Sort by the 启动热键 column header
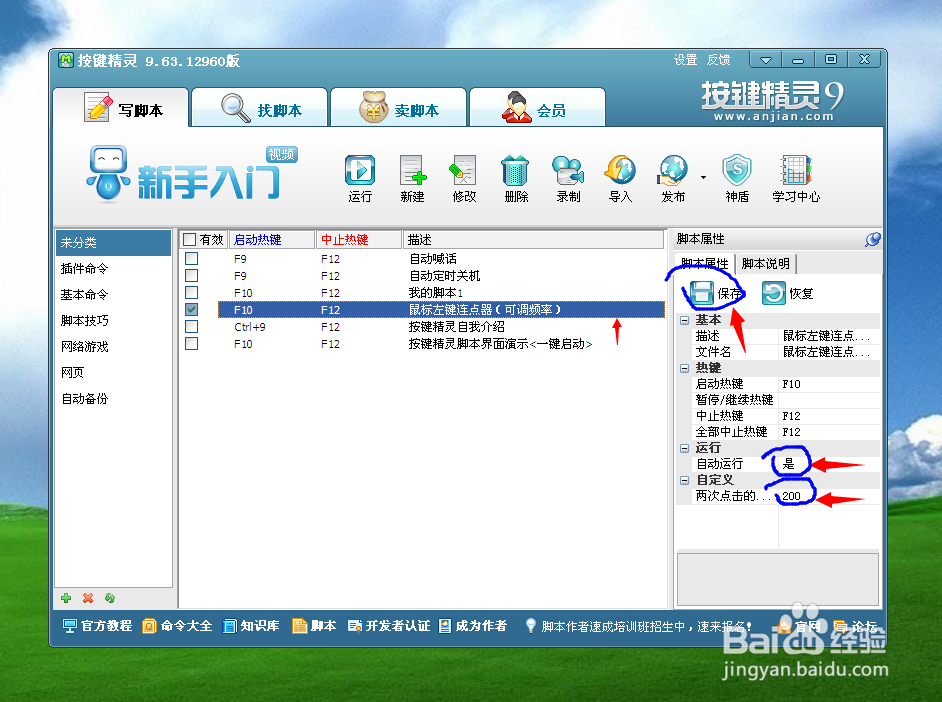This screenshot has width=942, height=702. pos(272,240)
